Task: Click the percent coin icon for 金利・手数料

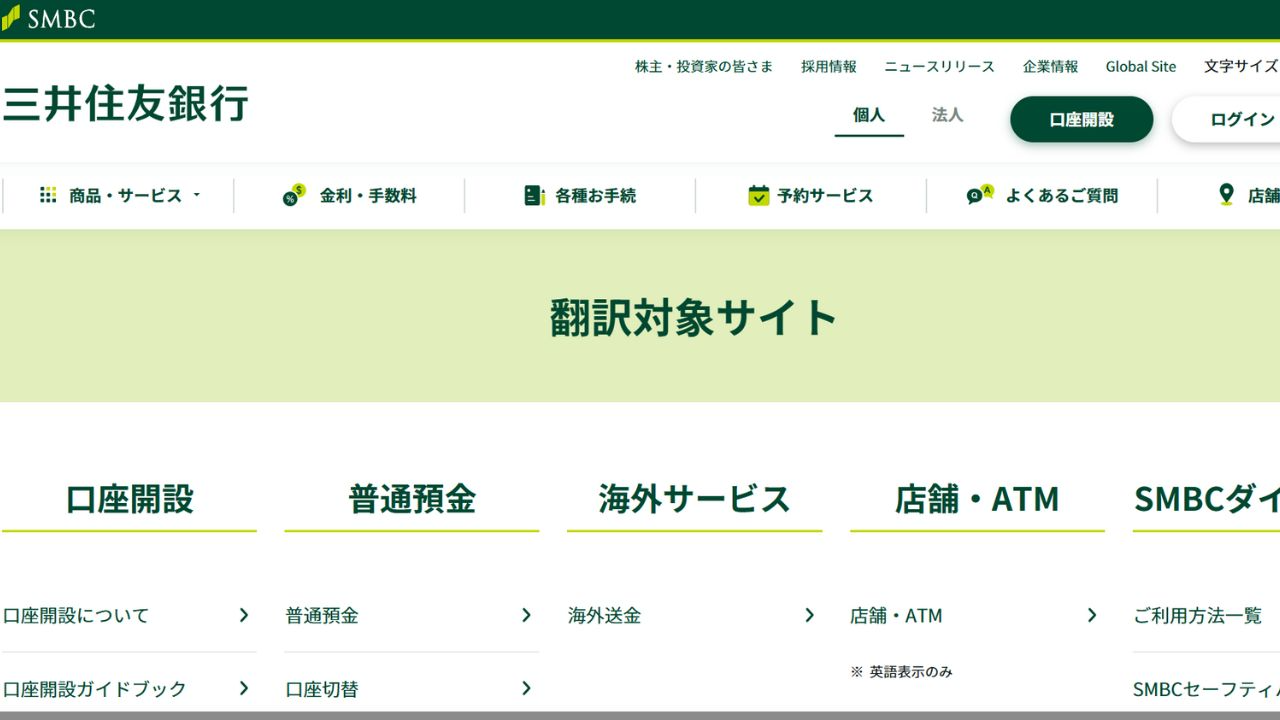Action: (x=294, y=195)
